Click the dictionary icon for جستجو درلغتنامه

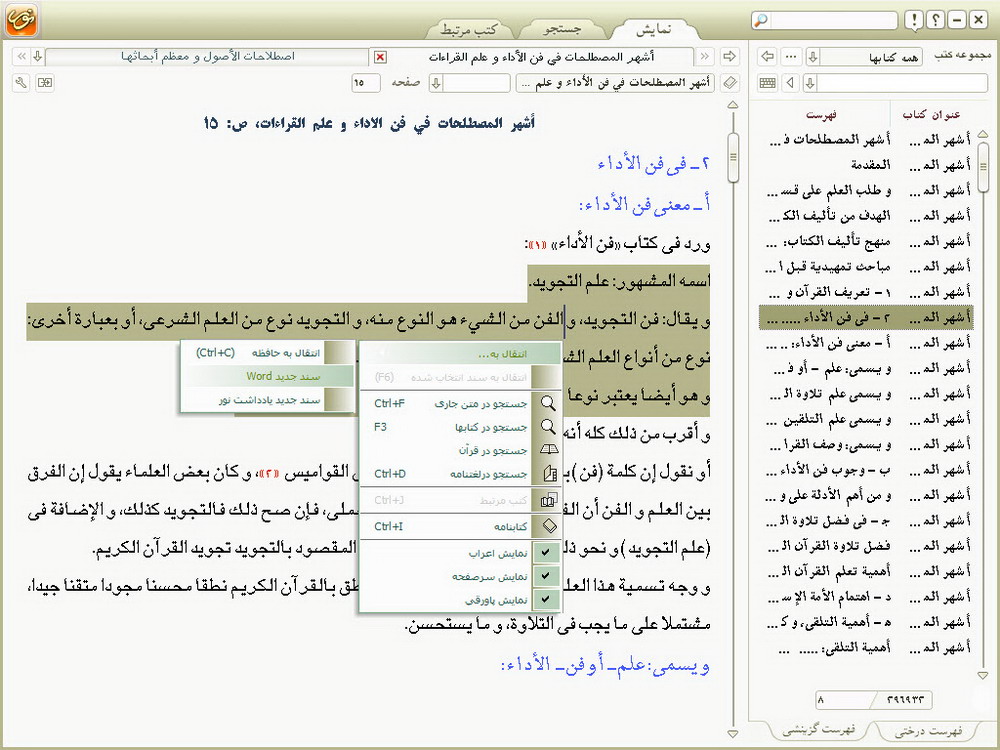click(548, 474)
